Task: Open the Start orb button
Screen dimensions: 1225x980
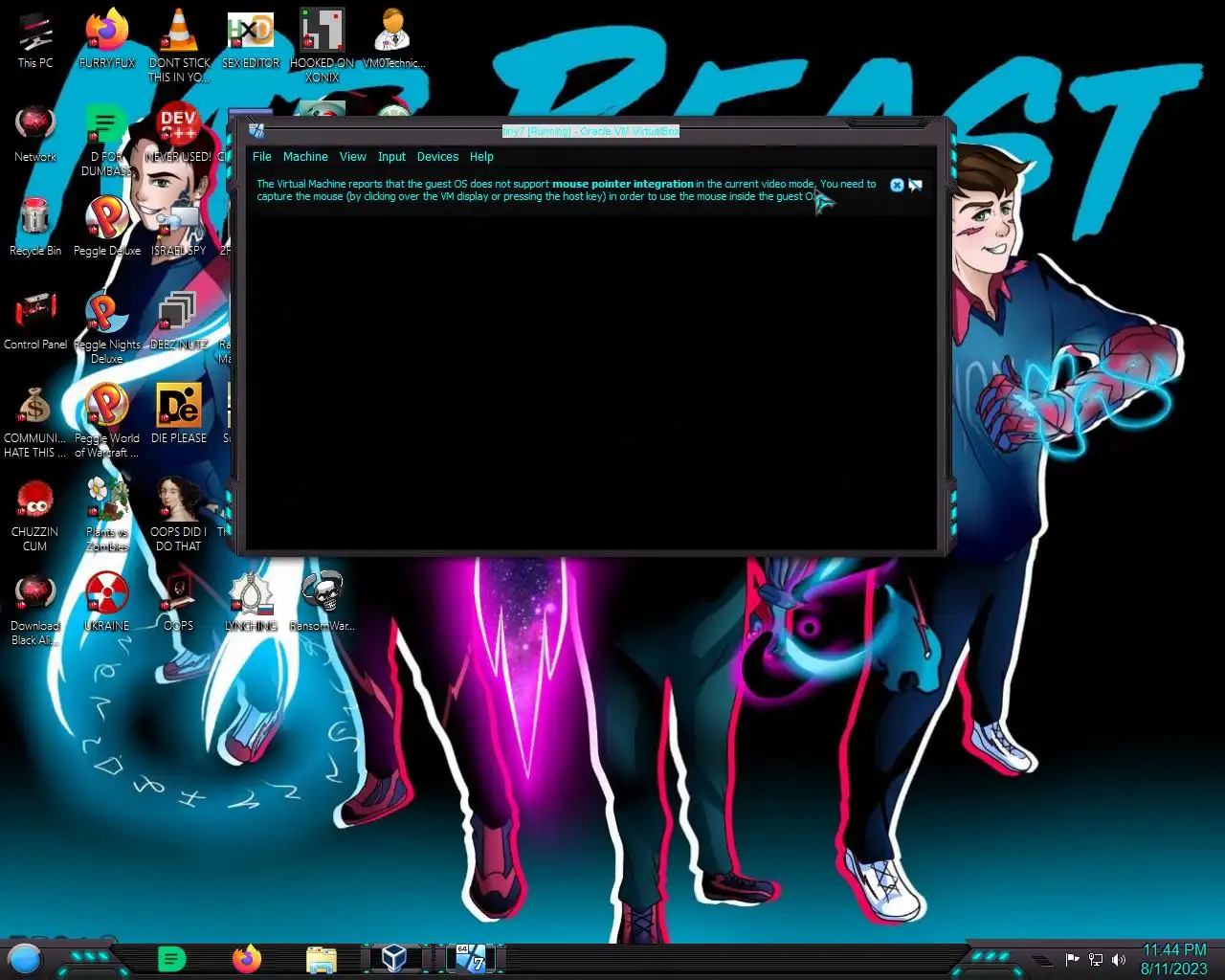Action: coord(25,958)
